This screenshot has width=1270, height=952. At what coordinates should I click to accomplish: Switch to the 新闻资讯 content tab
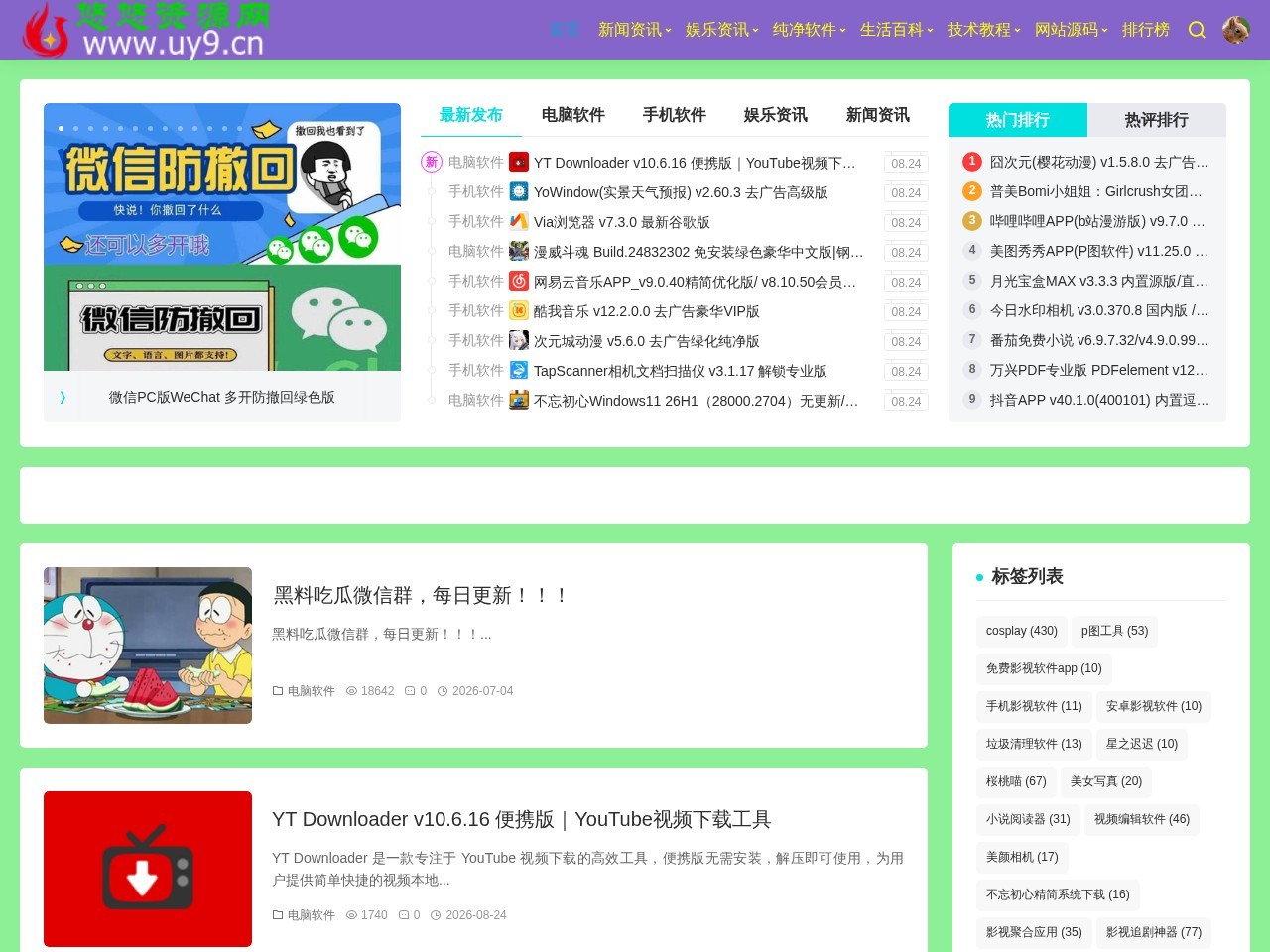tap(878, 115)
